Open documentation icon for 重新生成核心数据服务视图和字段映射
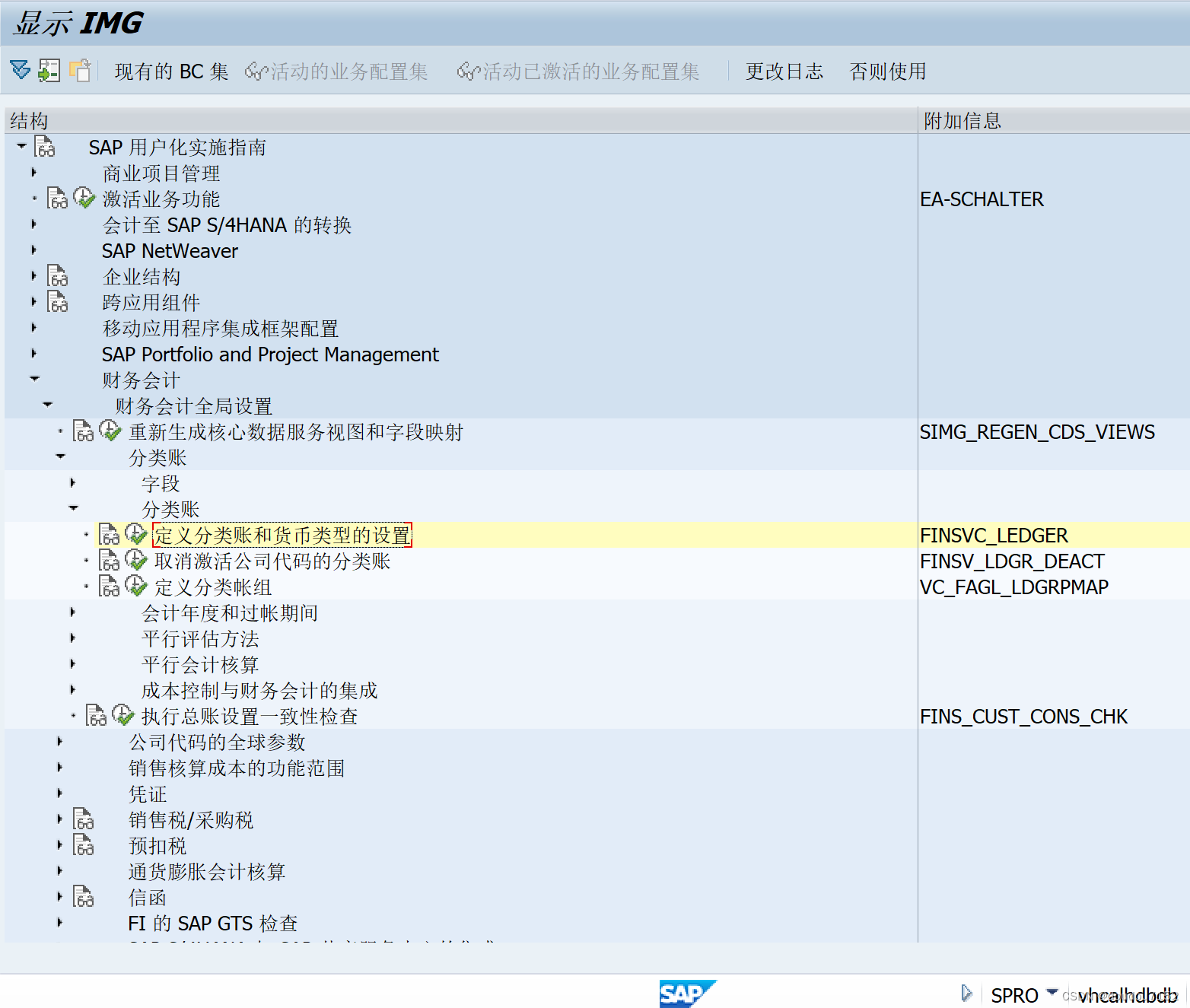This screenshot has height=1008, width=1190. tap(84, 431)
